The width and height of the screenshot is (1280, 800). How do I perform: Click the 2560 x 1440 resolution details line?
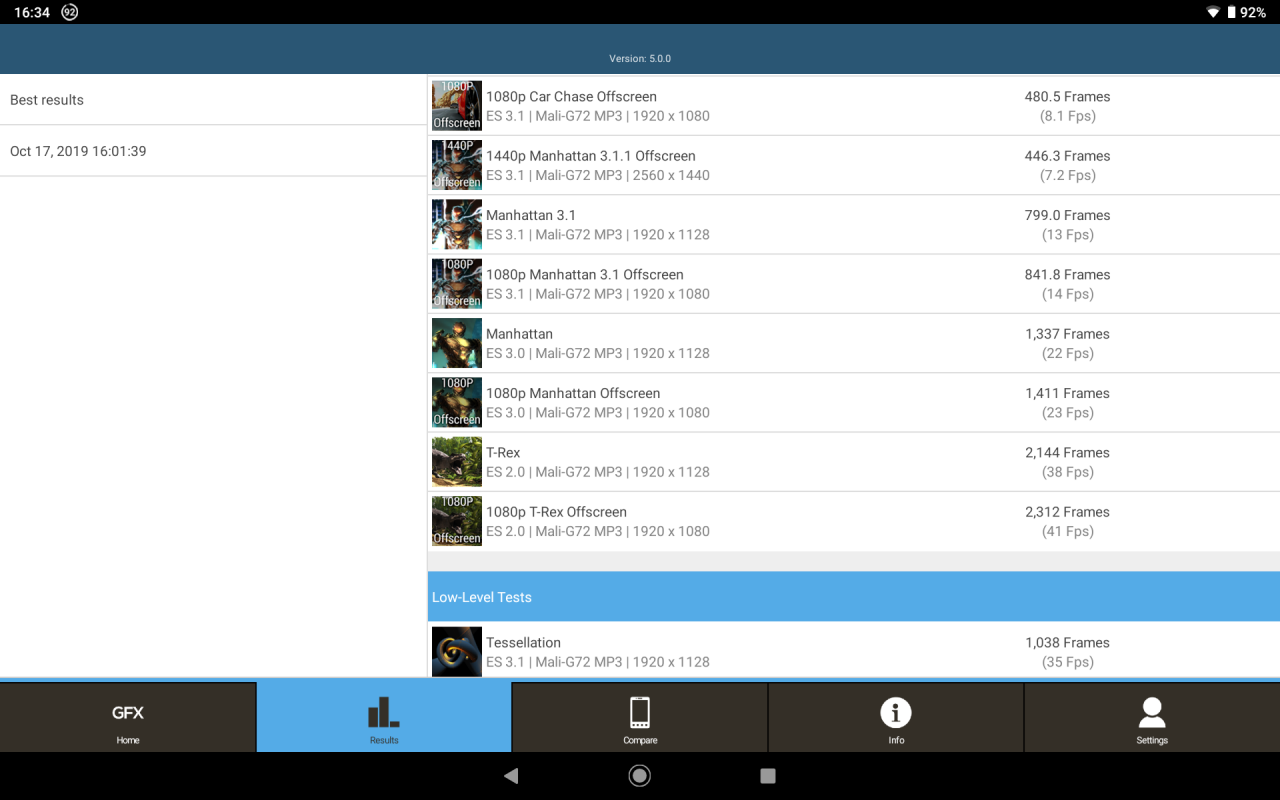598,175
